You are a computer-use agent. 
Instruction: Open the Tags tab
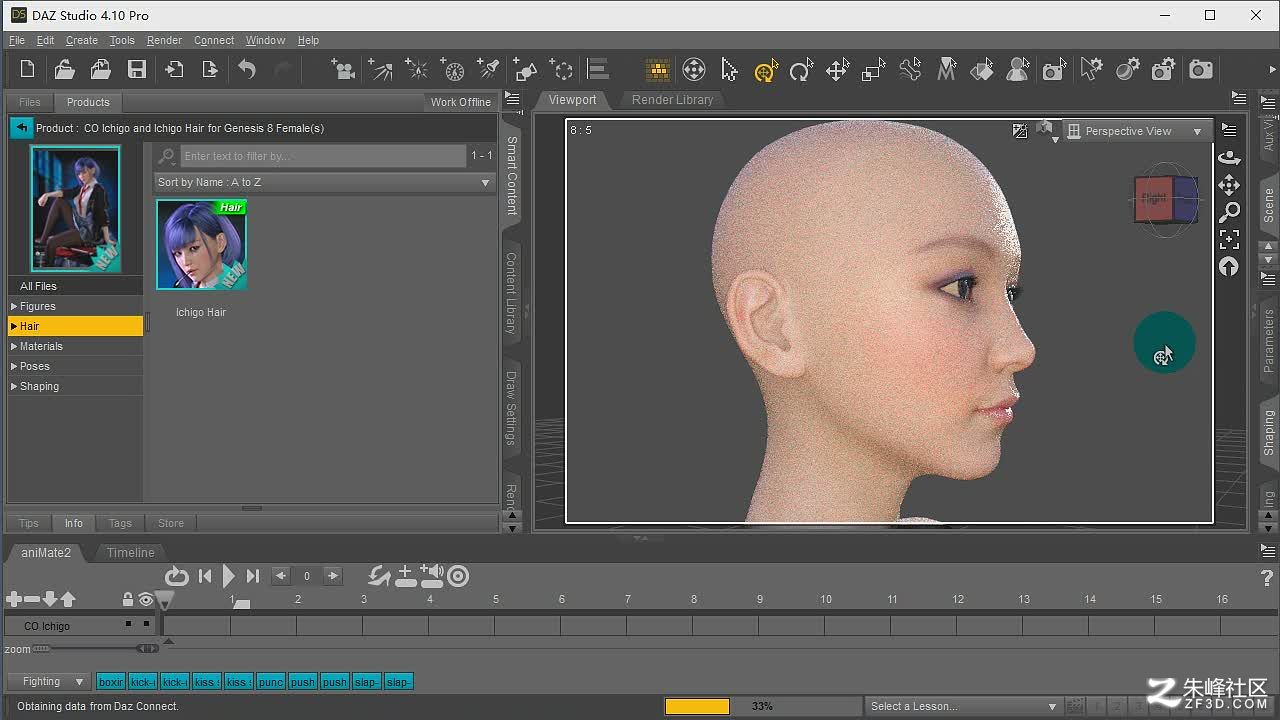coord(120,523)
